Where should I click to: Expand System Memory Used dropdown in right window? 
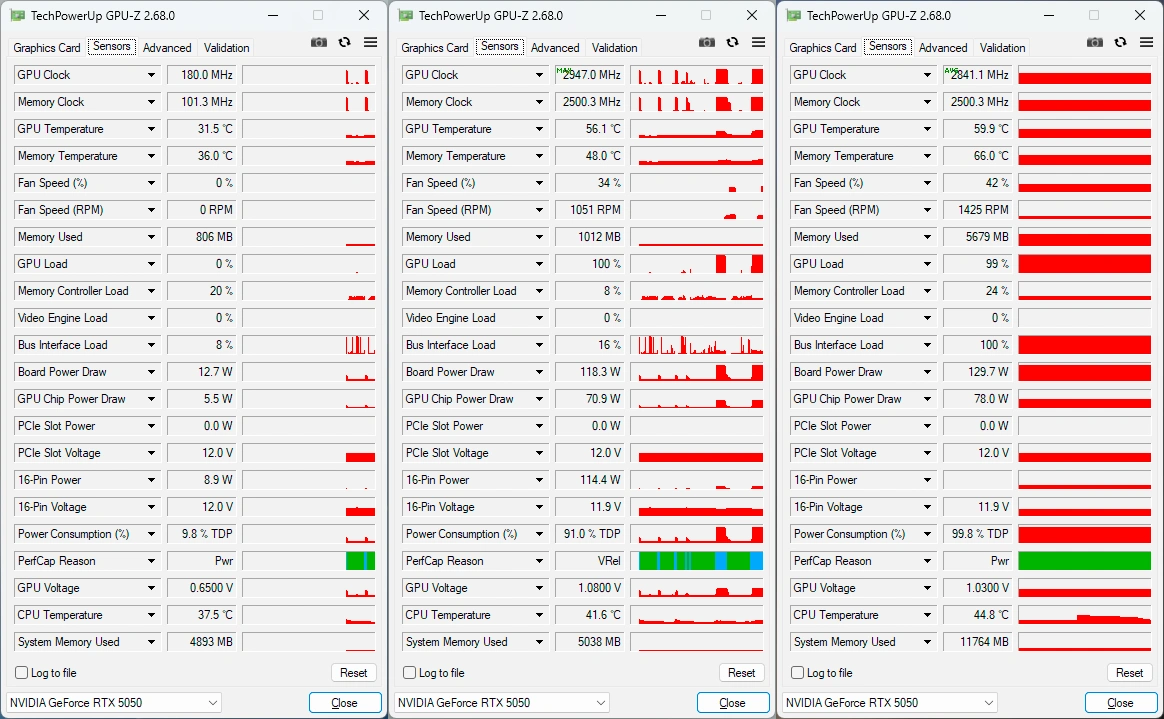pos(928,642)
